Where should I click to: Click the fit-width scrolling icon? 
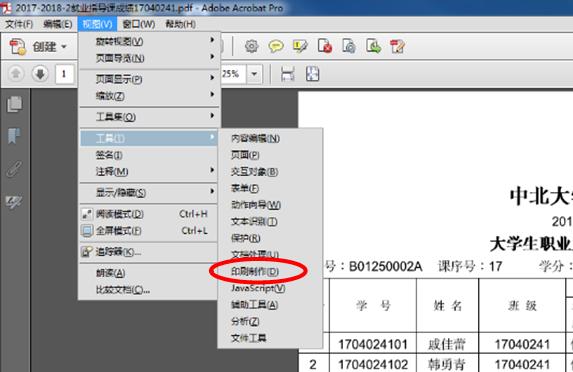(x=288, y=74)
